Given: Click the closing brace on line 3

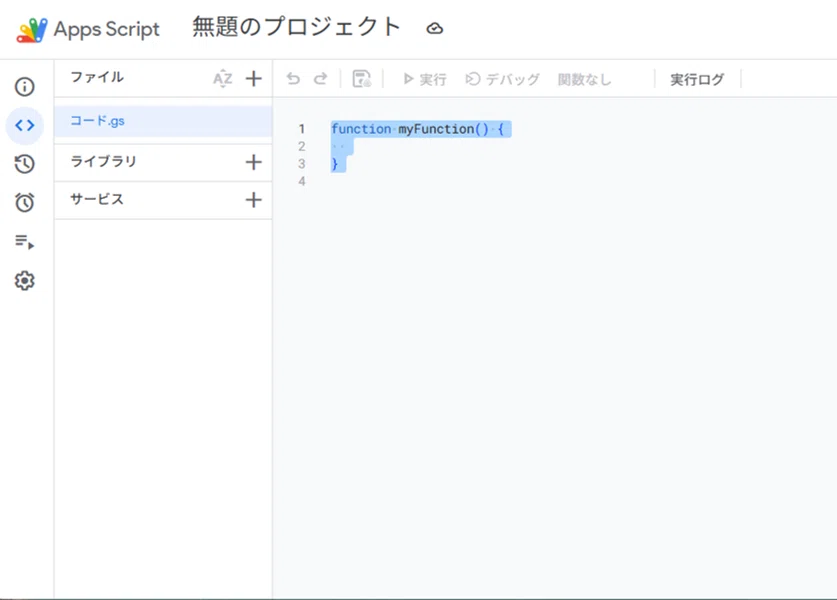Looking at the screenshot, I should click(x=335, y=164).
